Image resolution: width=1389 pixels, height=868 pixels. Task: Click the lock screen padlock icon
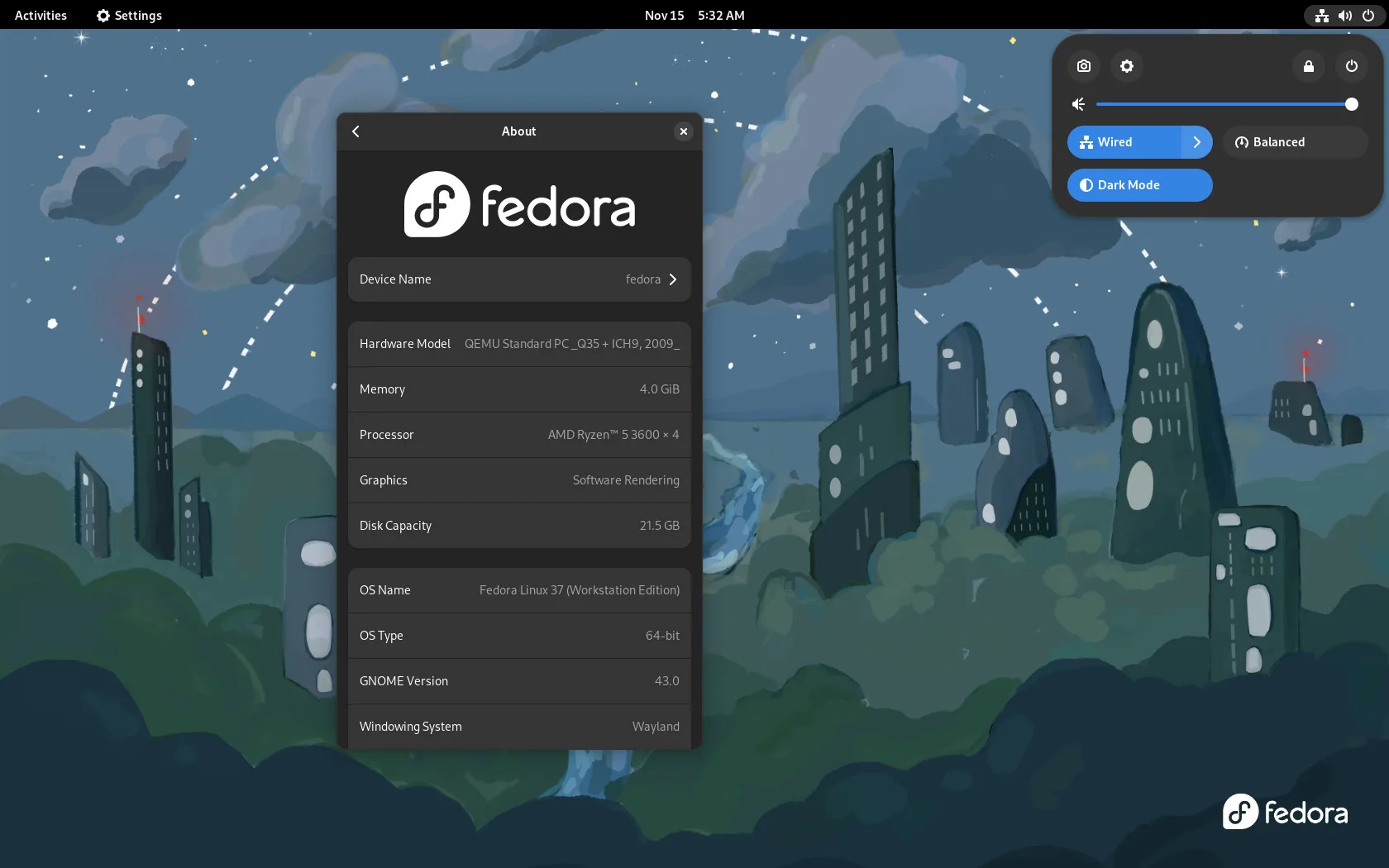1308,66
